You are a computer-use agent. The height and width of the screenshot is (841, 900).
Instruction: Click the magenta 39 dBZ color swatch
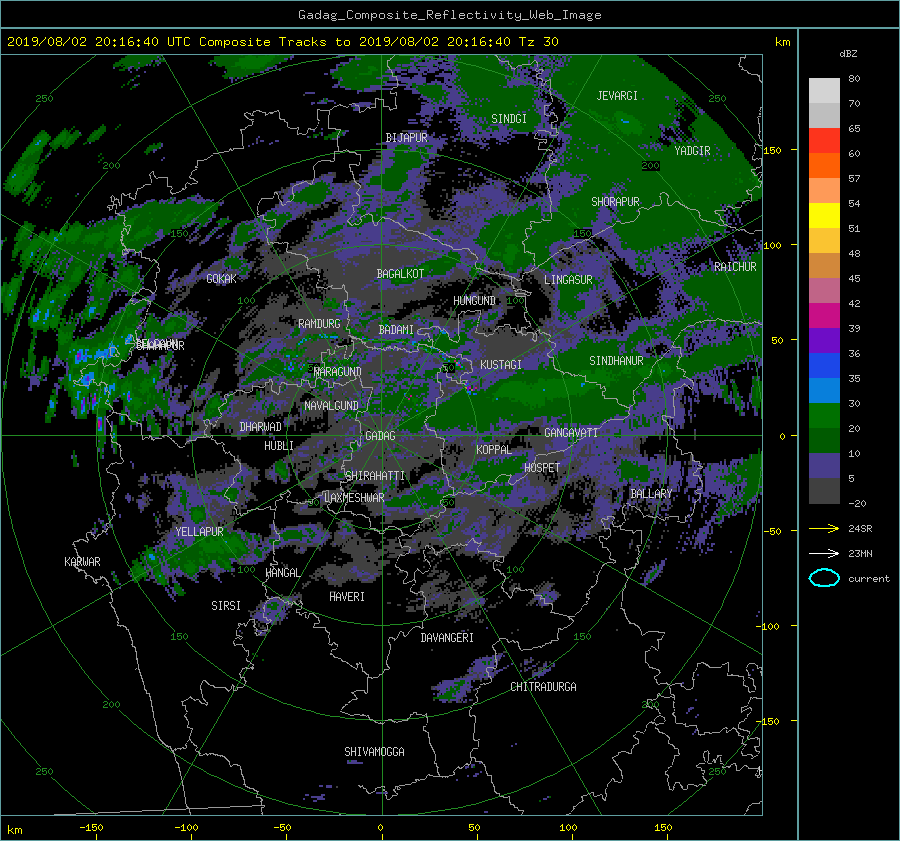click(824, 315)
